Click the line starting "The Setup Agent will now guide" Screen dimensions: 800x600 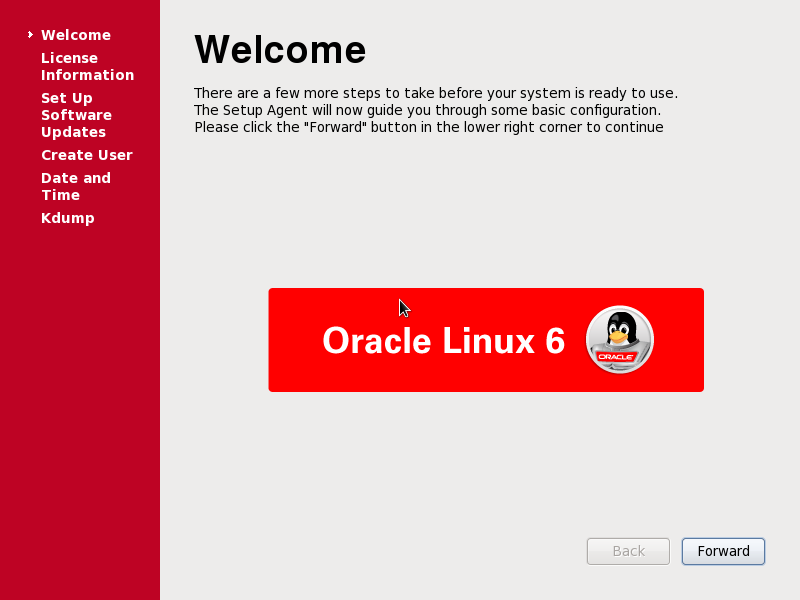(428, 110)
